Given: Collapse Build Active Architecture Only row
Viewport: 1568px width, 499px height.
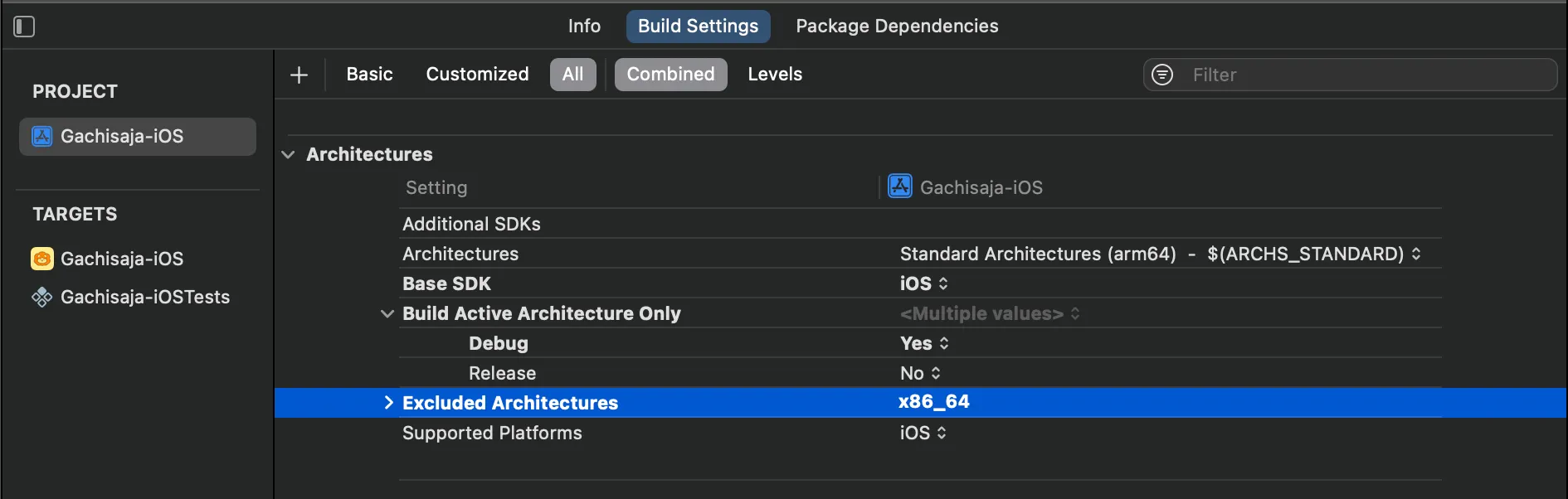Looking at the screenshot, I should [387, 313].
